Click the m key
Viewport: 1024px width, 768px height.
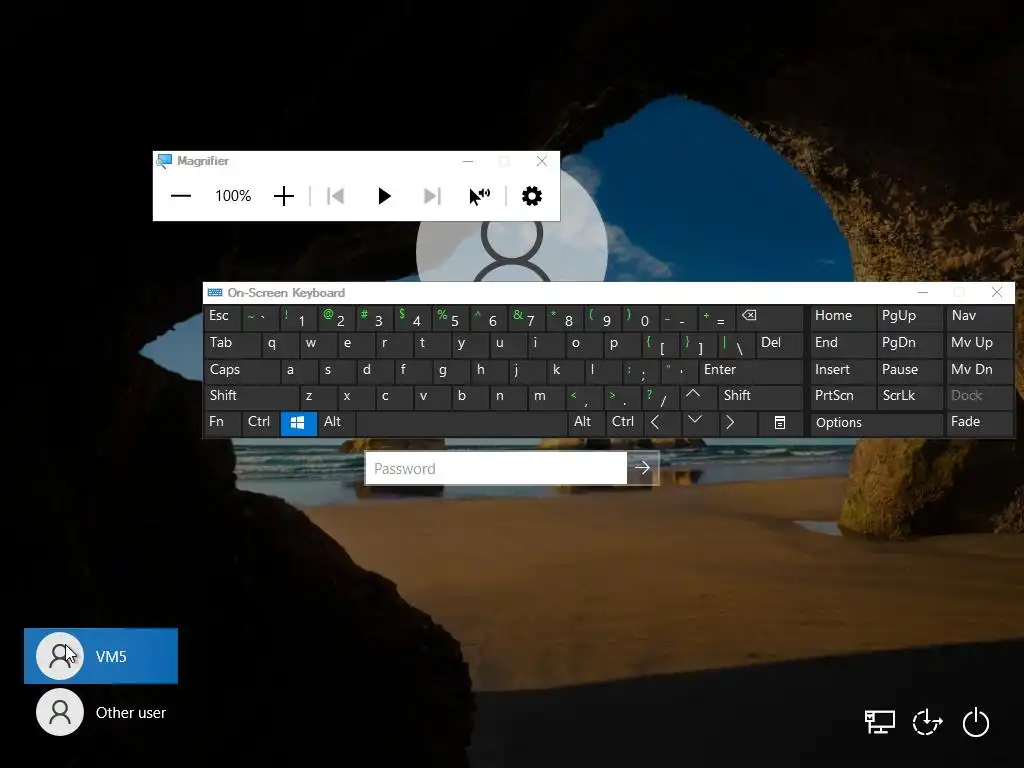coord(547,396)
